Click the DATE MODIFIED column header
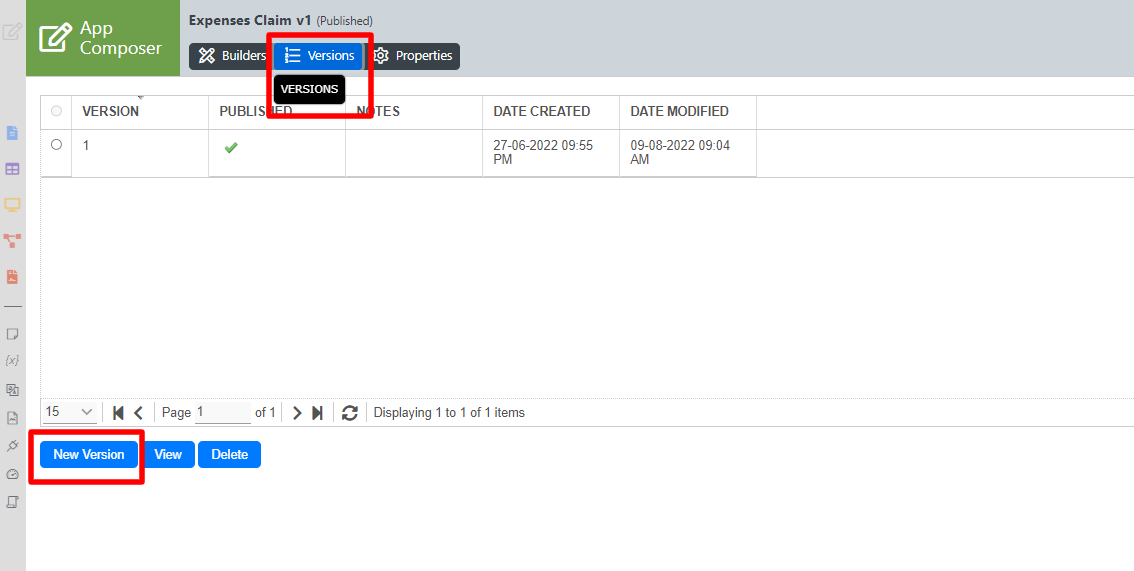The height and width of the screenshot is (571, 1134). click(x=688, y=112)
